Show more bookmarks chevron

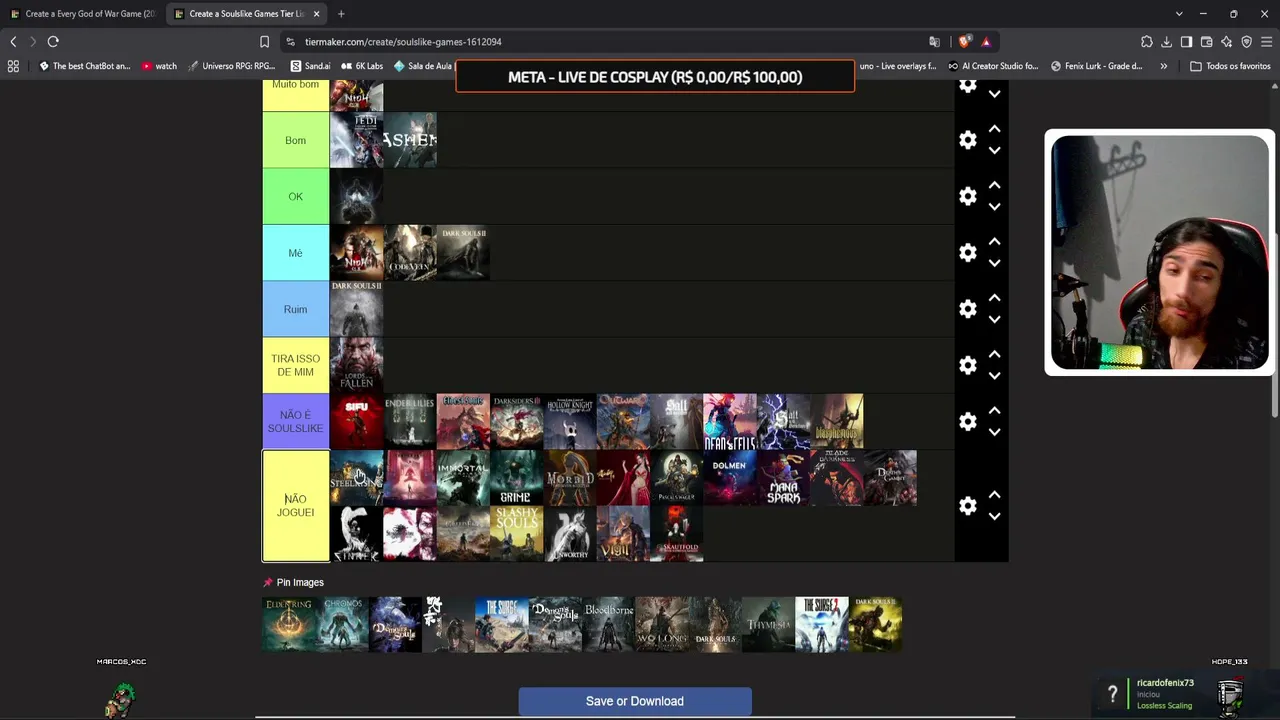pyautogui.click(x=1163, y=66)
